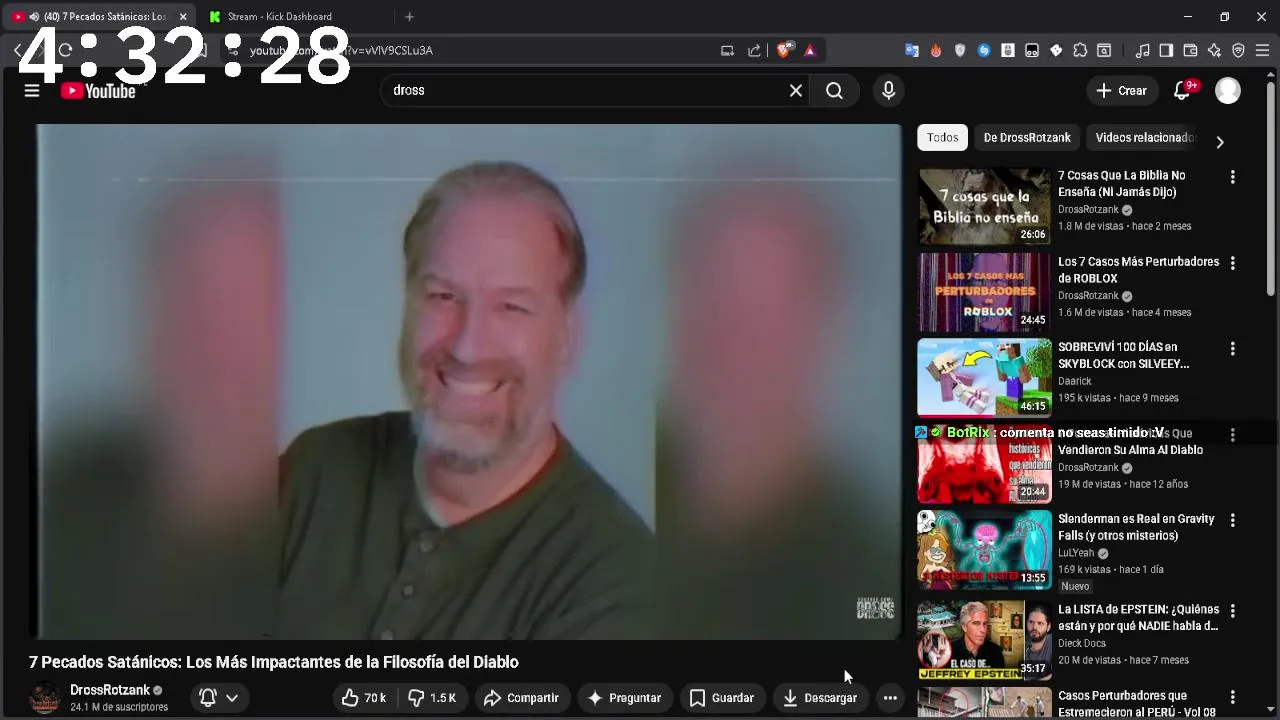Open options for La LISTA de EPSTEIN video

1232,611
